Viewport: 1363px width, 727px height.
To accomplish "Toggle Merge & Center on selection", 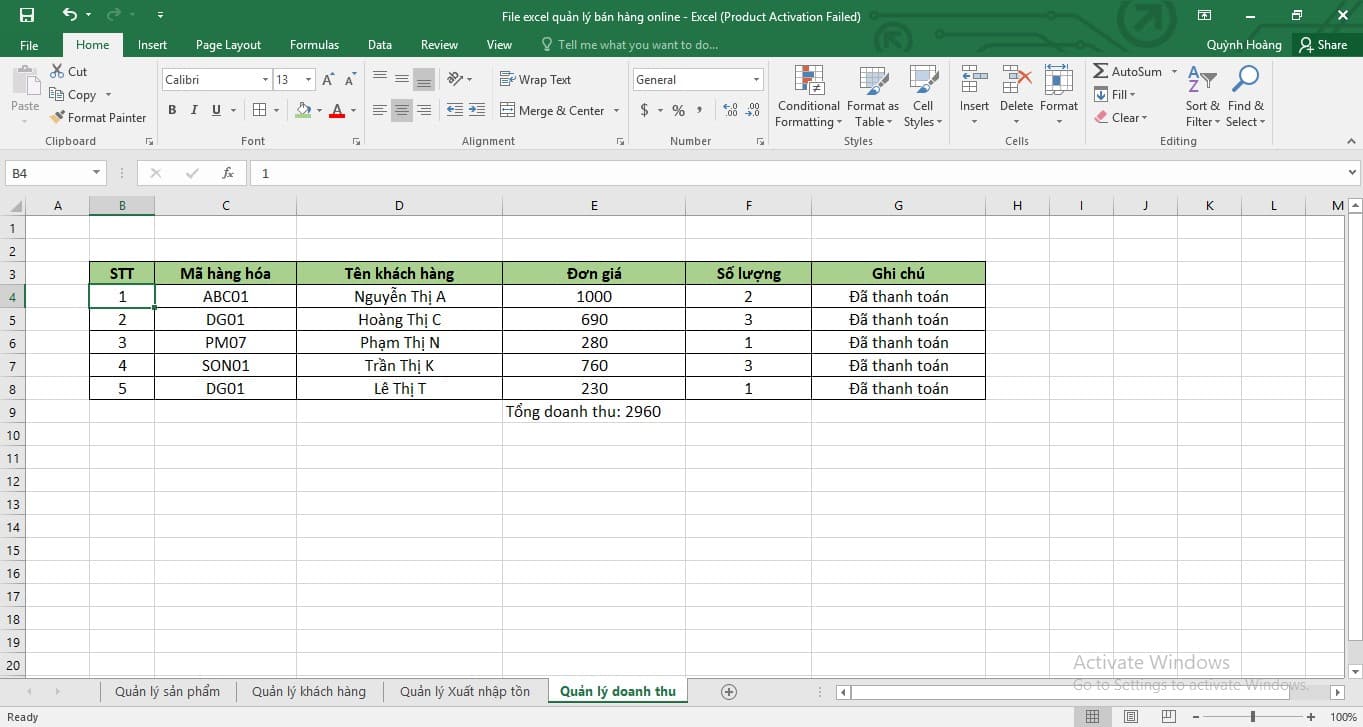I will coord(553,110).
